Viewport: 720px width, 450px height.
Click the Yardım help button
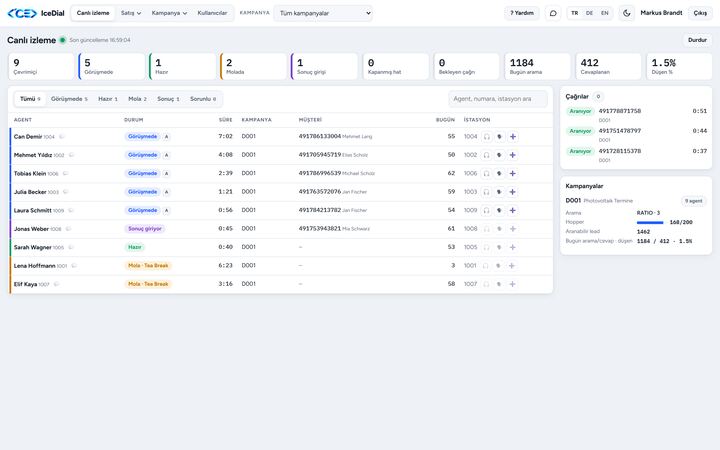pos(522,13)
